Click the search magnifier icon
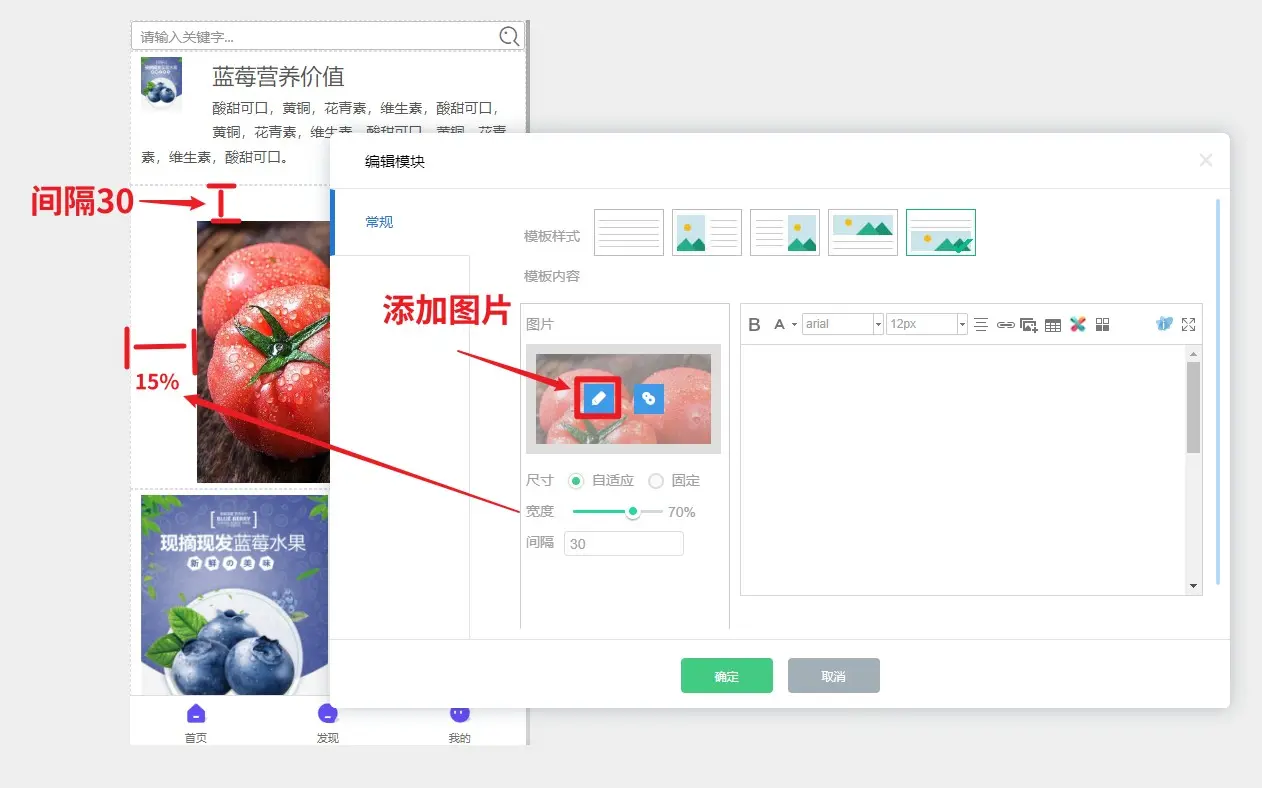This screenshot has width=1262, height=788. pyautogui.click(x=509, y=37)
